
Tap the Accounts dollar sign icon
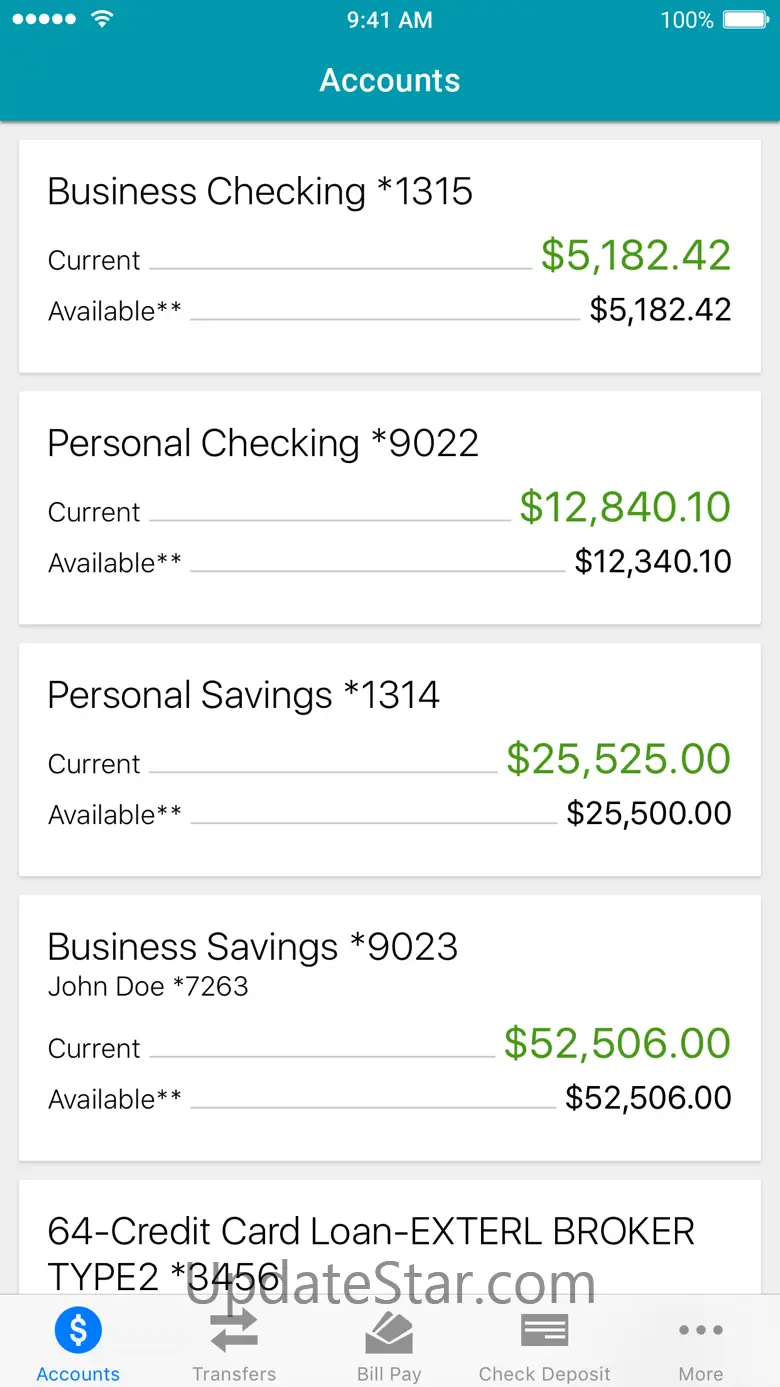click(78, 1330)
